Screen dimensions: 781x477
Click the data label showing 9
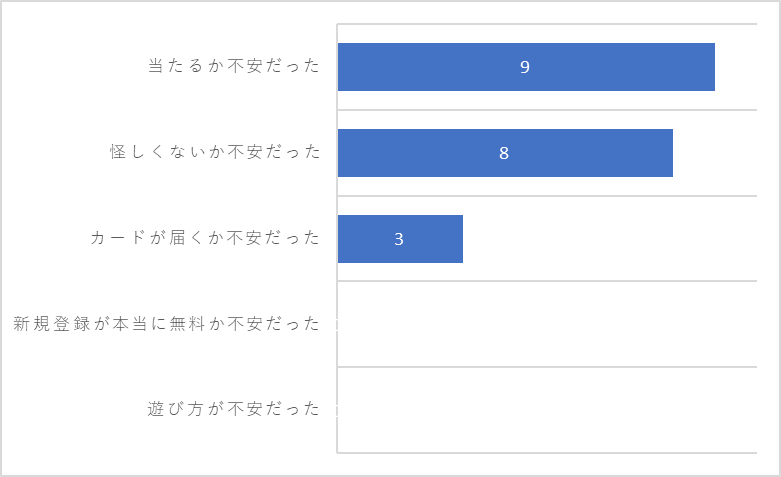point(524,67)
